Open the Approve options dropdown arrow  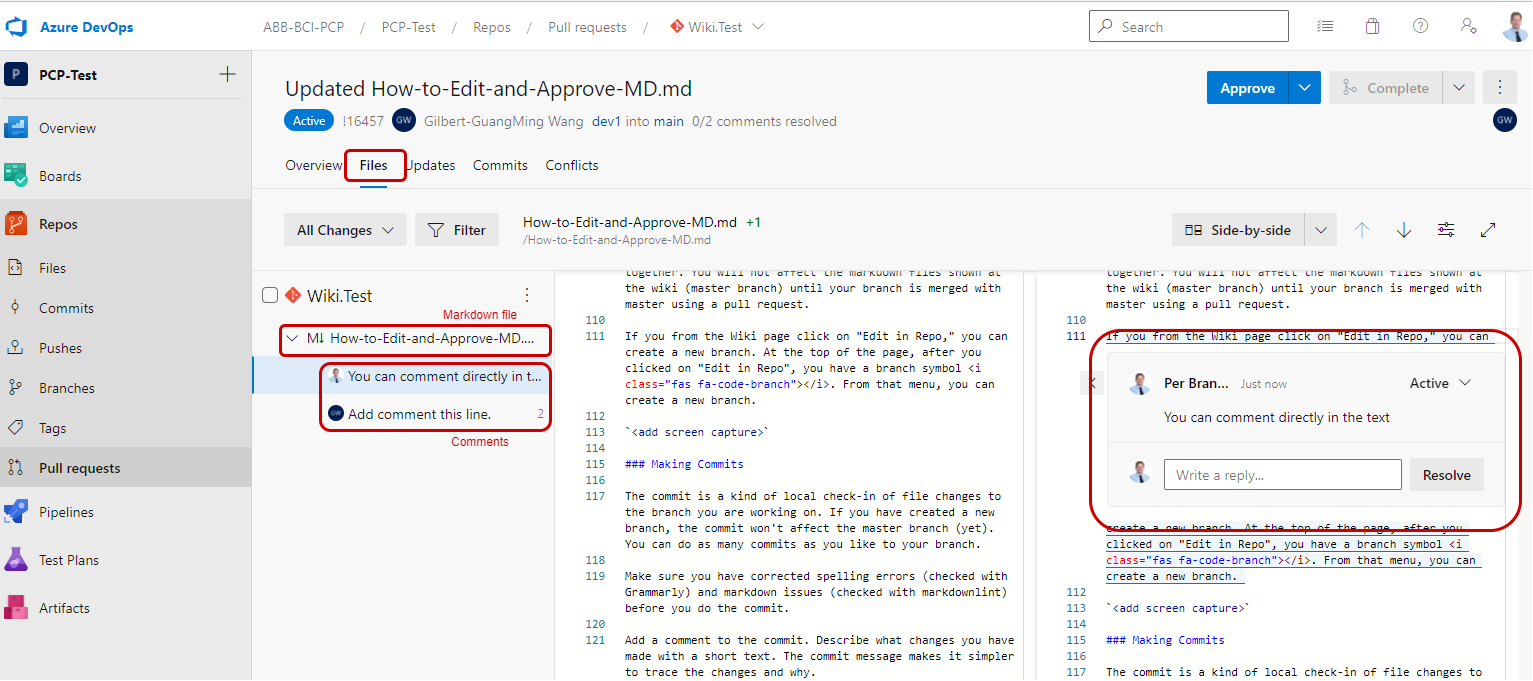coord(1304,88)
